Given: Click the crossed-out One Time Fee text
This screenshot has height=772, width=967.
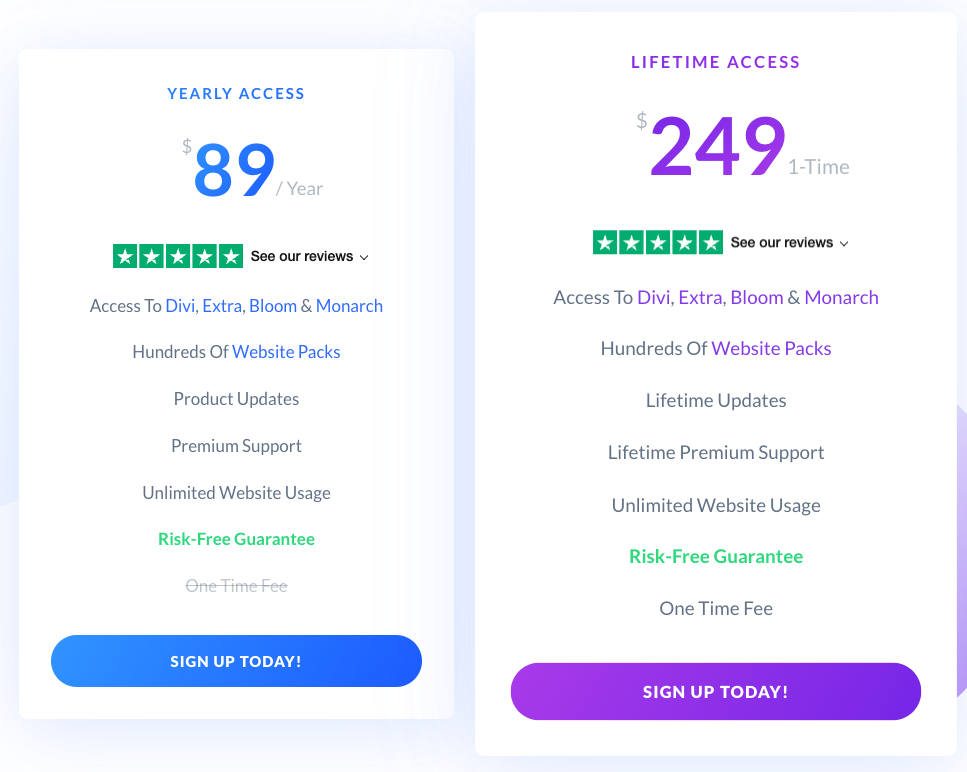Looking at the screenshot, I should pyautogui.click(x=236, y=585).
